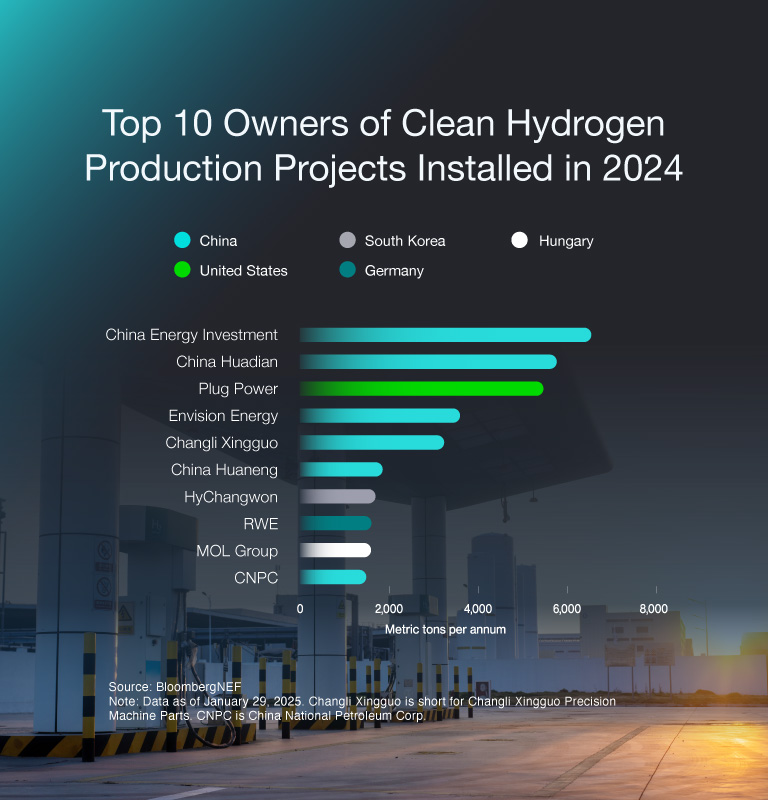Screen dimensions: 768x800
Task: Click the 'HyChangwon' label
Action: pos(231,497)
